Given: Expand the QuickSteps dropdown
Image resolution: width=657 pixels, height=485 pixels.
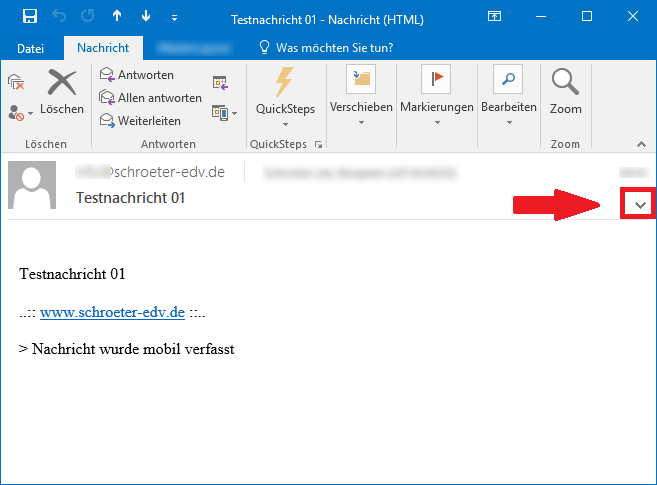Looking at the screenshot, I should tap(285, 100).
